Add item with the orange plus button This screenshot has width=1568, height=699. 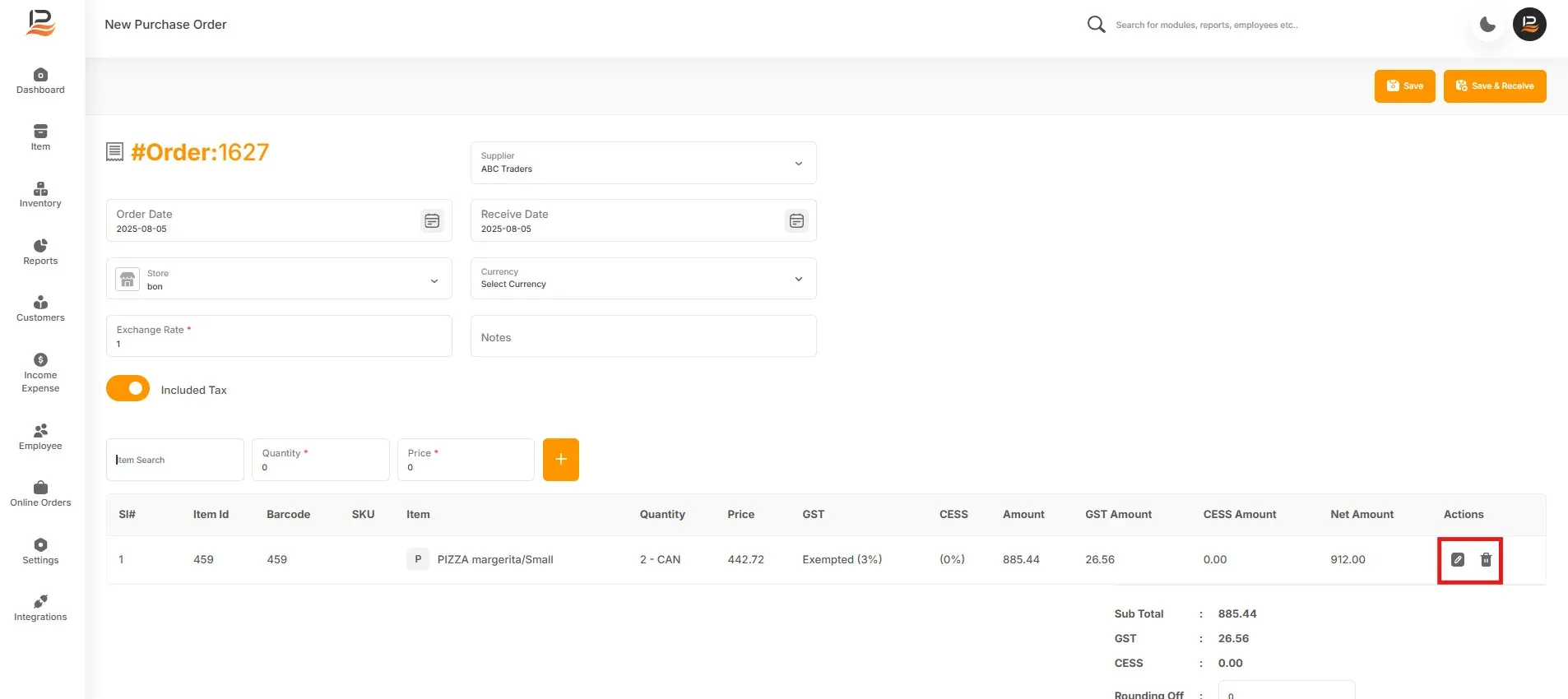pos(561,460)
